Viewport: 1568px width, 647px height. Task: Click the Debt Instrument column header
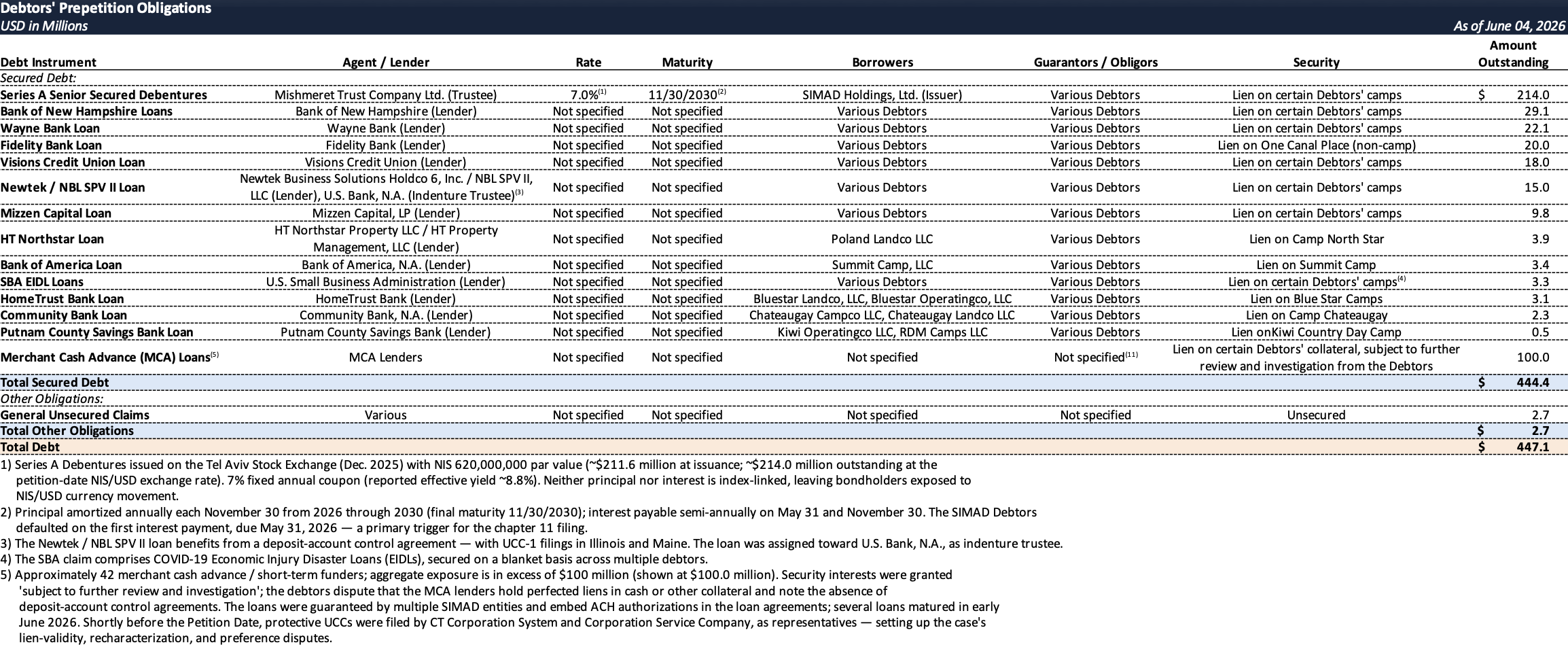point(48,63)
